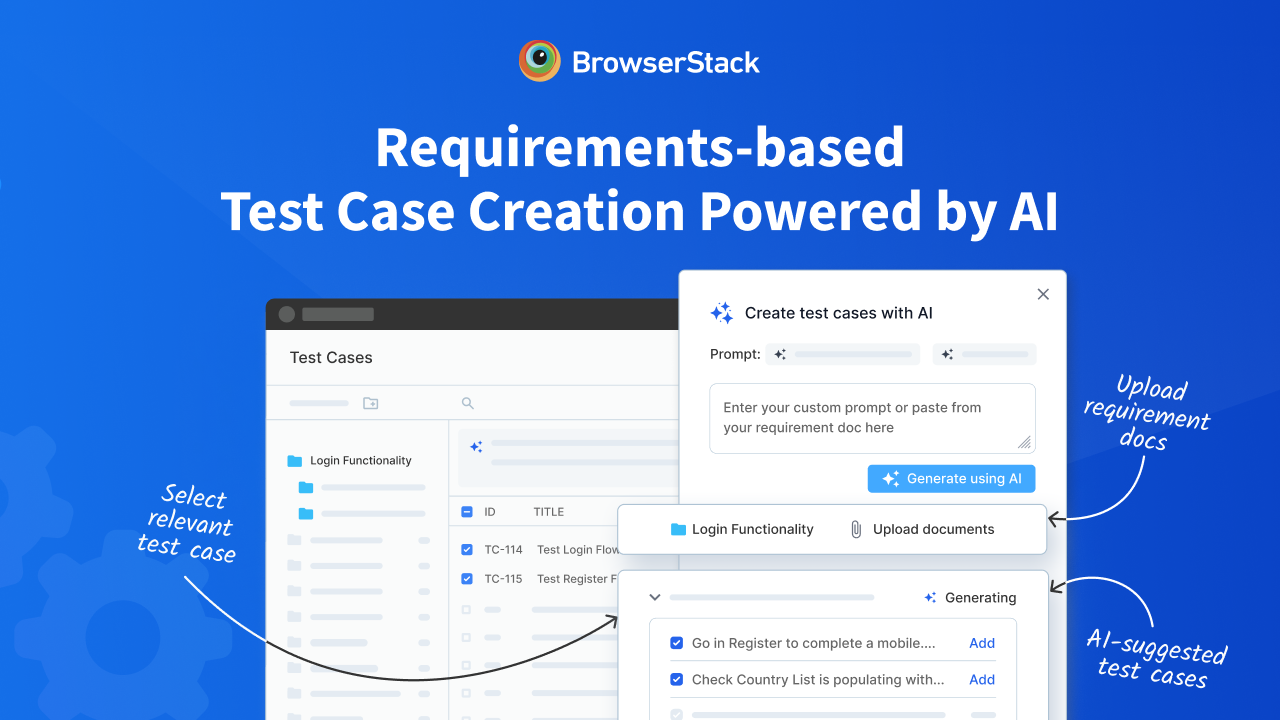The image size is (1280, 720).
Task: Click the resize grip of the prompt box
Action: coord(1024,442)
